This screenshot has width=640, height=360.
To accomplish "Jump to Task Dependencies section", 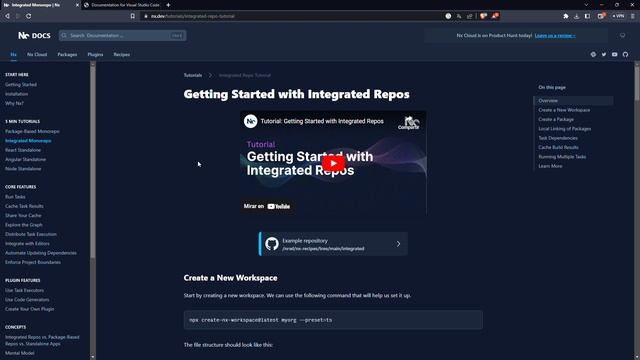I will 558,138.
